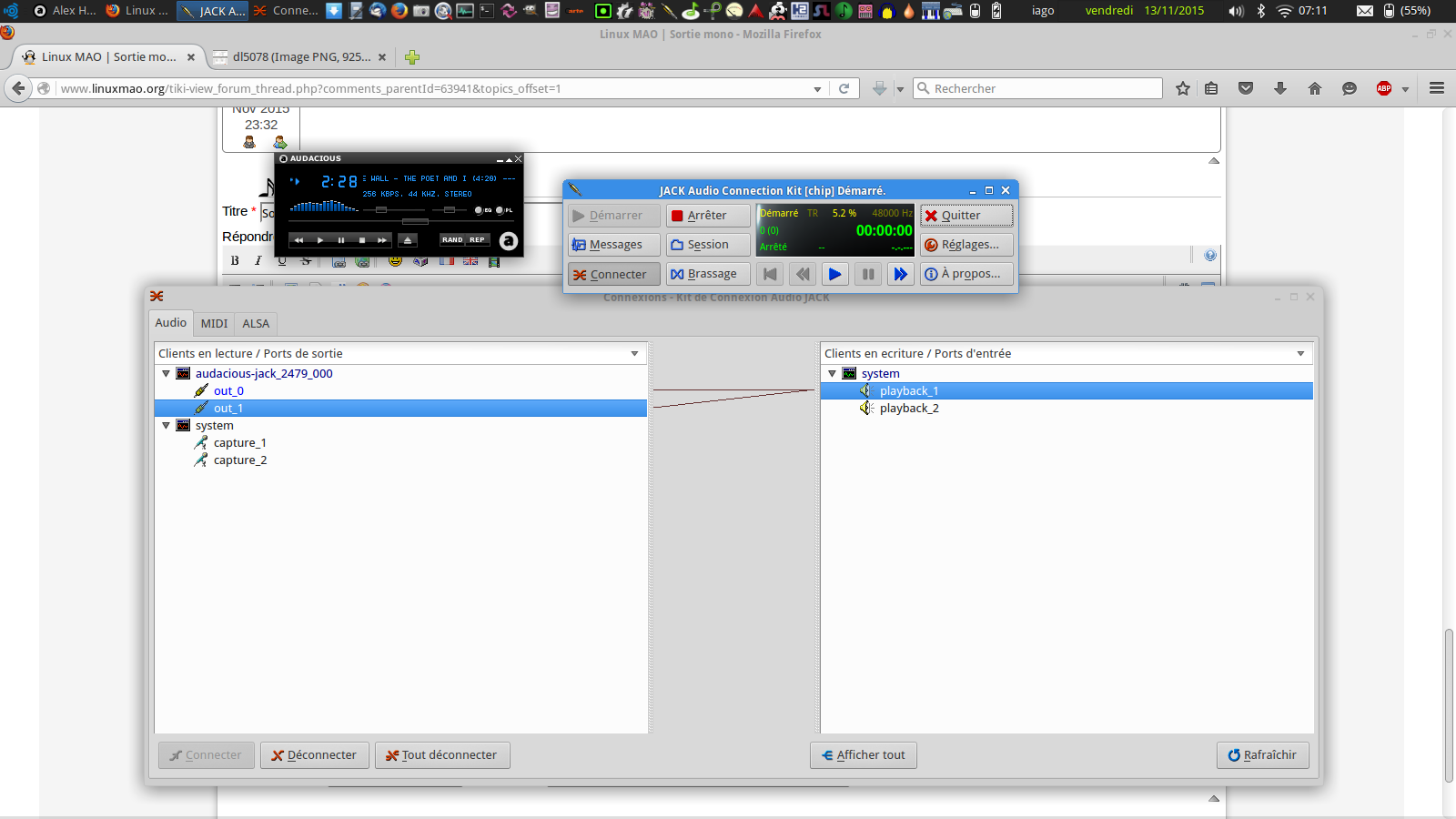Viewport: 1456px width, 819px height.
Task: Reload the page in Firefox
Action: pos(844,89)
